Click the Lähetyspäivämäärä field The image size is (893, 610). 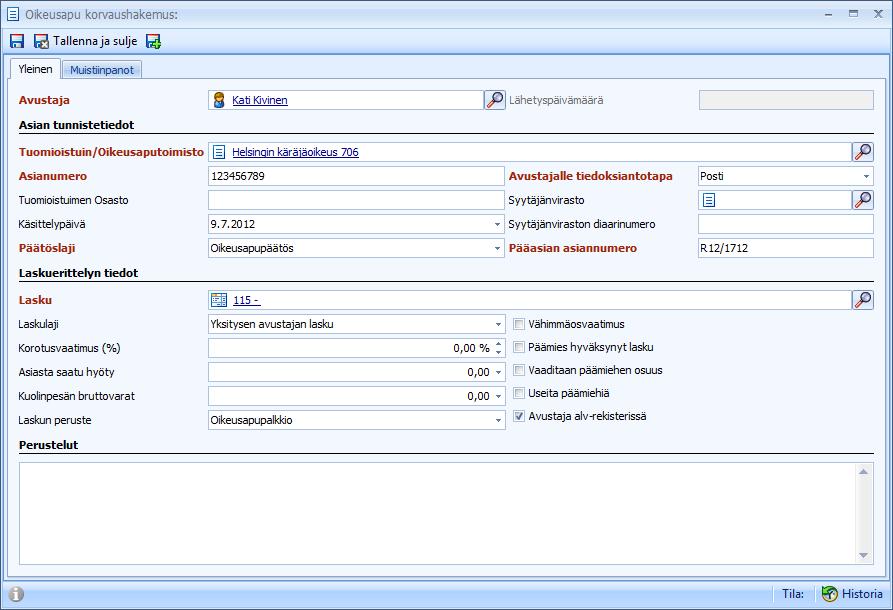[786, 100]
